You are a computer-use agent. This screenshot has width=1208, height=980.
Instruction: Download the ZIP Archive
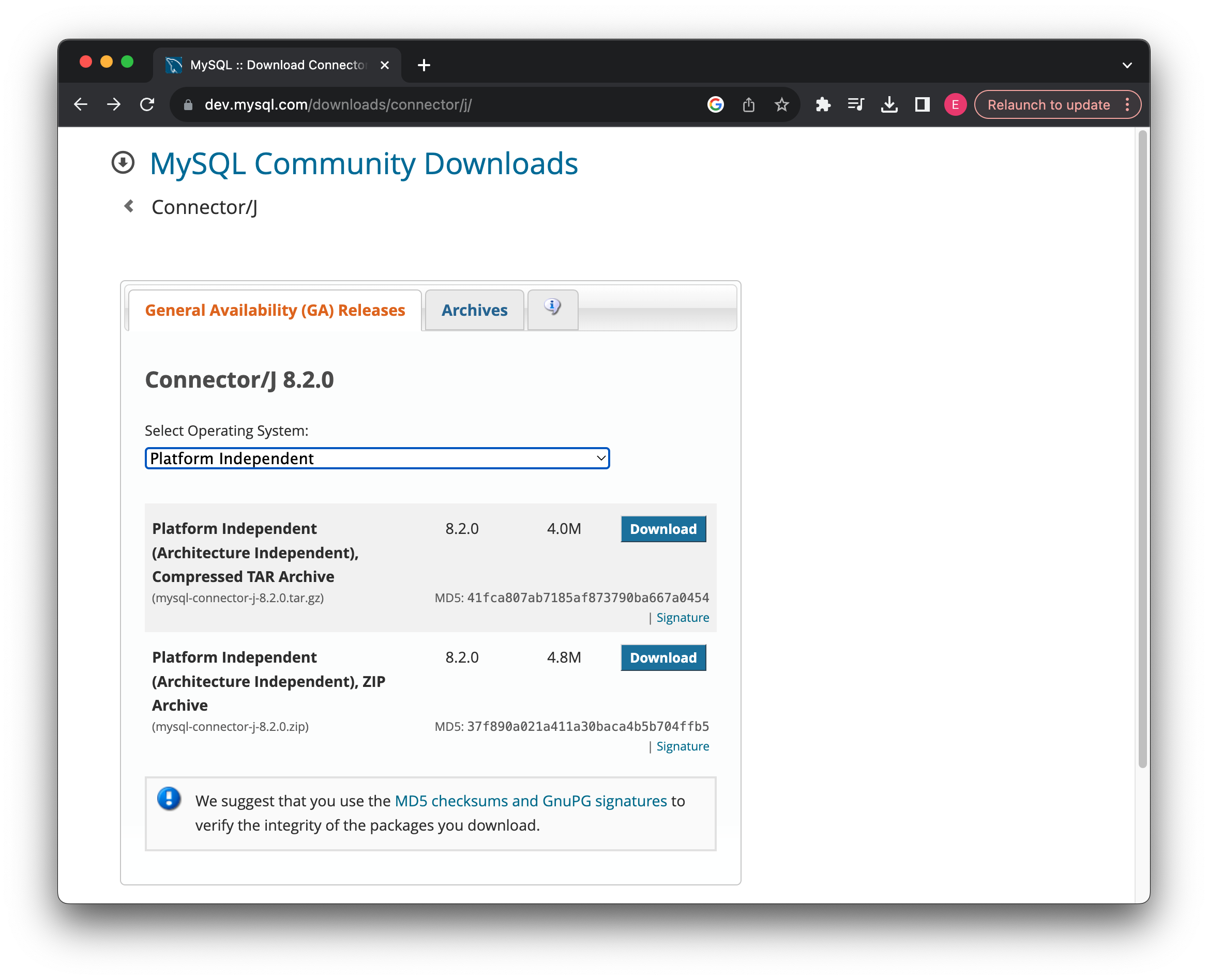663,657
